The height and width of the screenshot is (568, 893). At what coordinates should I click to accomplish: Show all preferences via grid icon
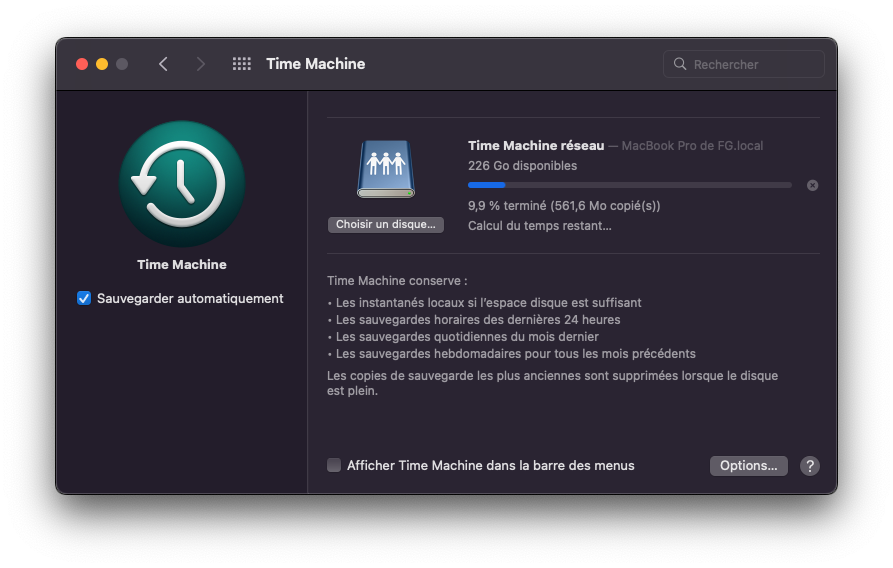tap(241, 64)
